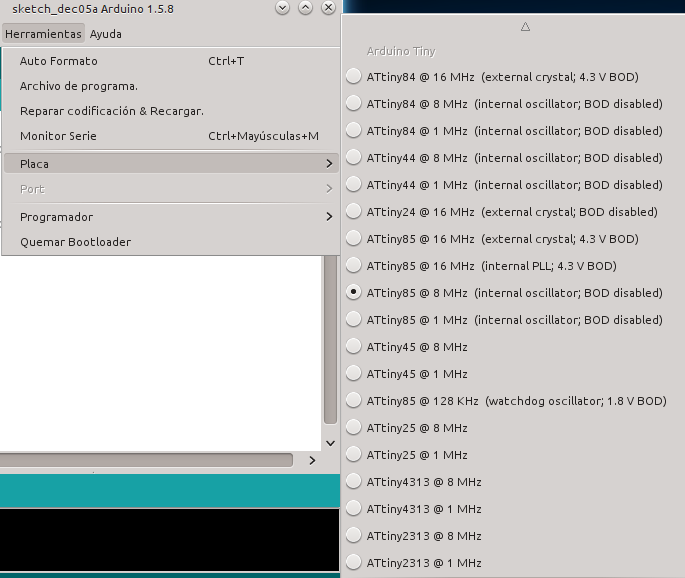Select ATtiny84 @ 1 MHz internal oscillator
Viewport: 685px width, 578px height.
point(513,131)
